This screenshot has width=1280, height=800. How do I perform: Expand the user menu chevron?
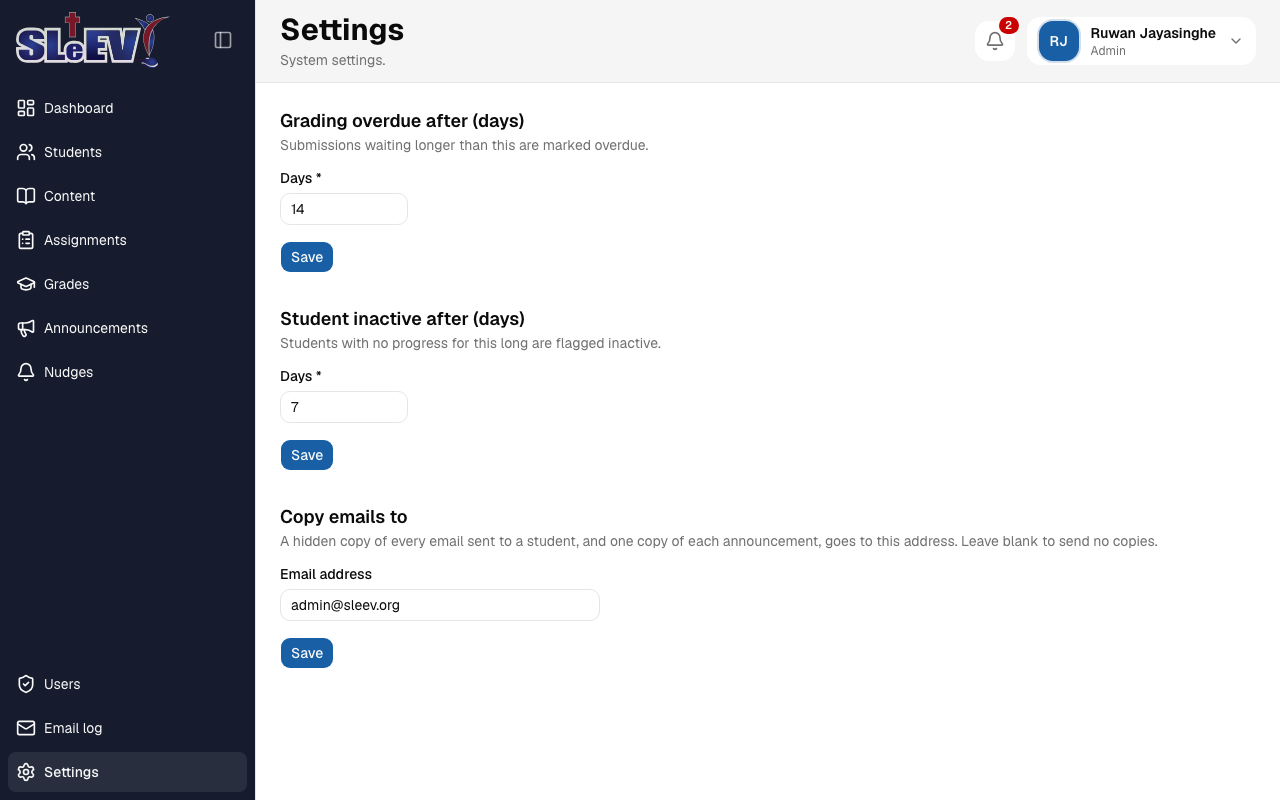tap(1236, 41)
